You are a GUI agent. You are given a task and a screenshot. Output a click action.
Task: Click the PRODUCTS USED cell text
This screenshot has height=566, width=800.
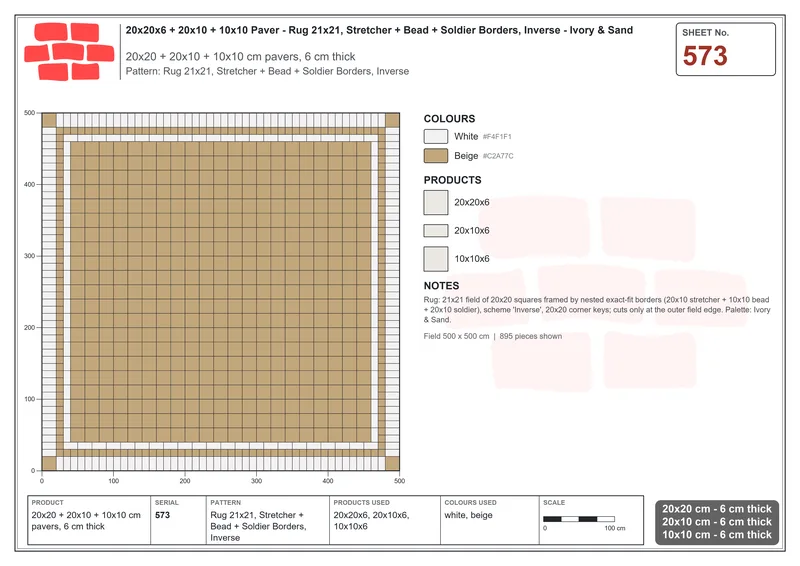371,521
